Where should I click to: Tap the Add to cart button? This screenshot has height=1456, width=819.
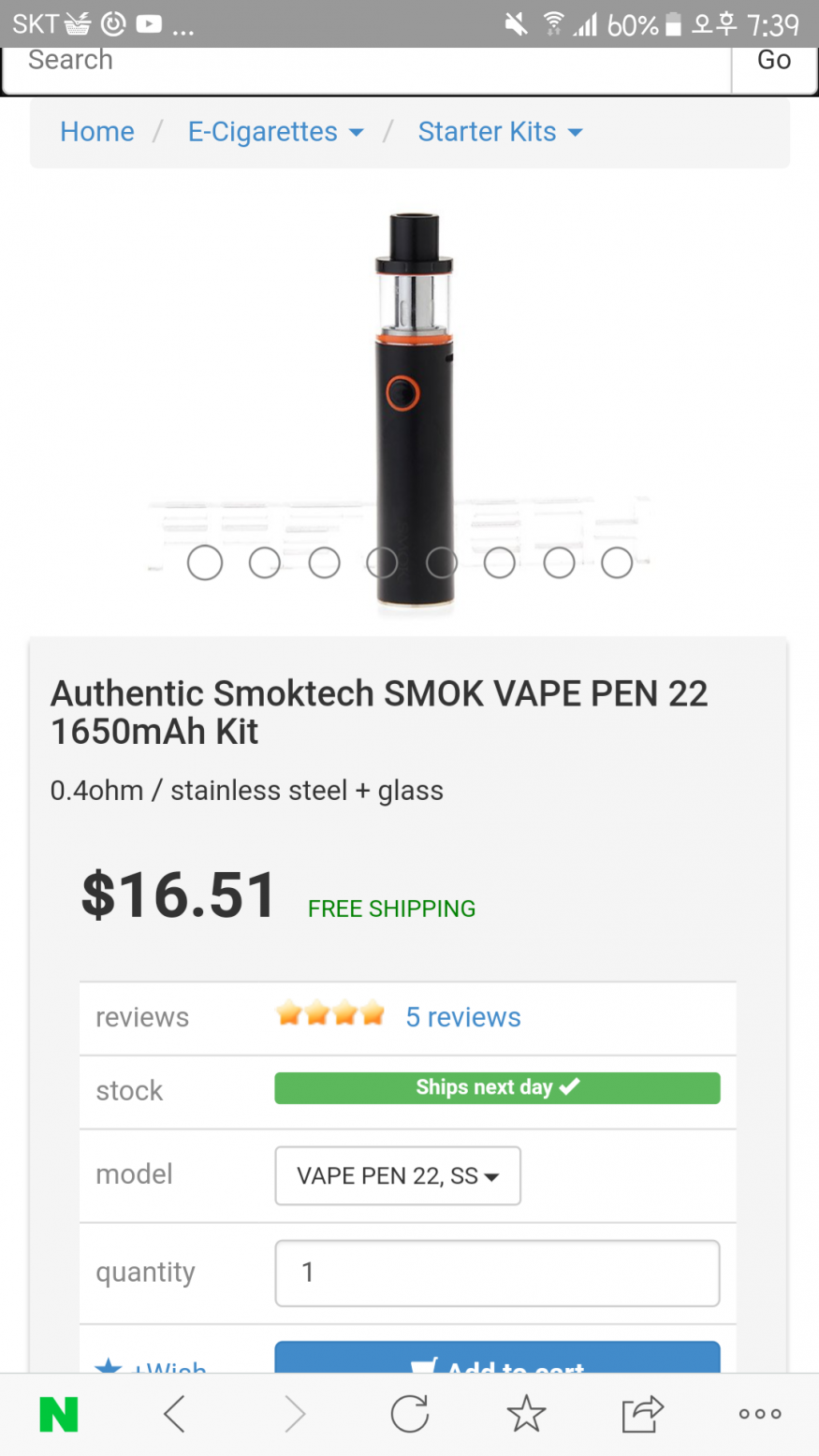pos(497,1359)
